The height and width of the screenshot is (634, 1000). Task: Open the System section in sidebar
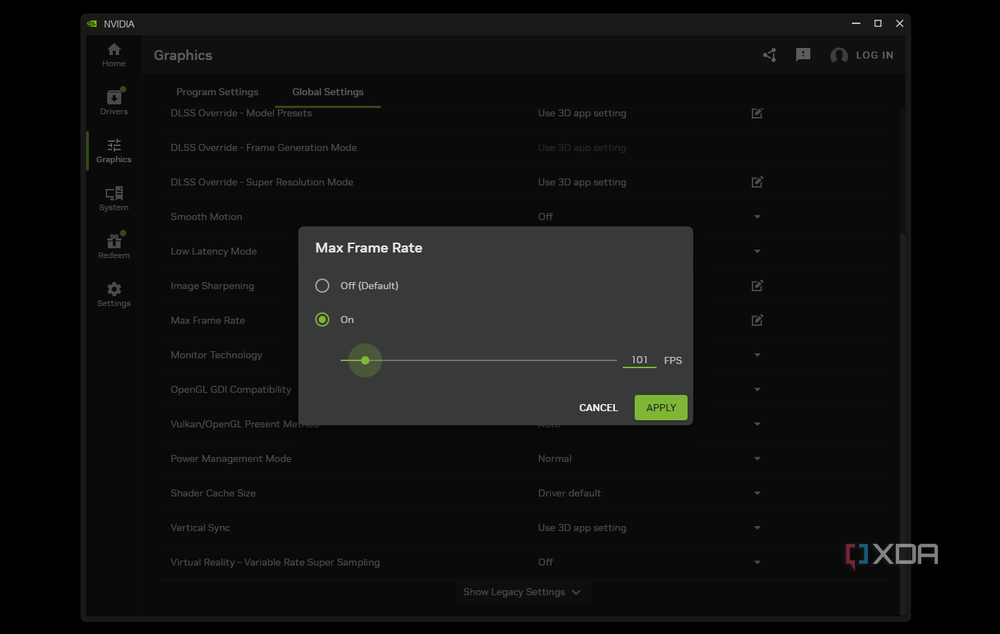pos(114,198)
